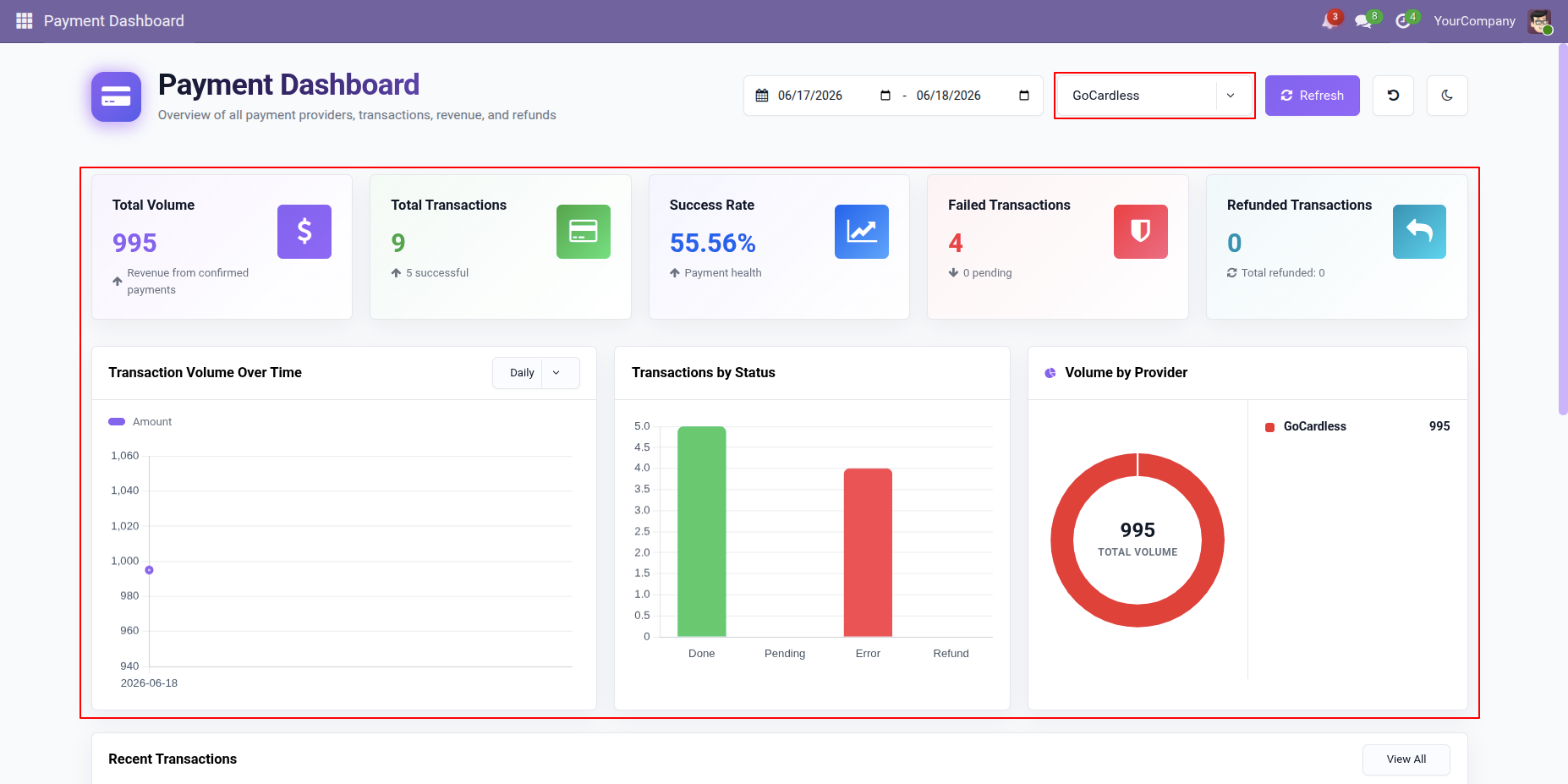Open the conversations chat bubbles icon
The width and height of the screenshot is (1568, 784).
(x=1363, y=21)
